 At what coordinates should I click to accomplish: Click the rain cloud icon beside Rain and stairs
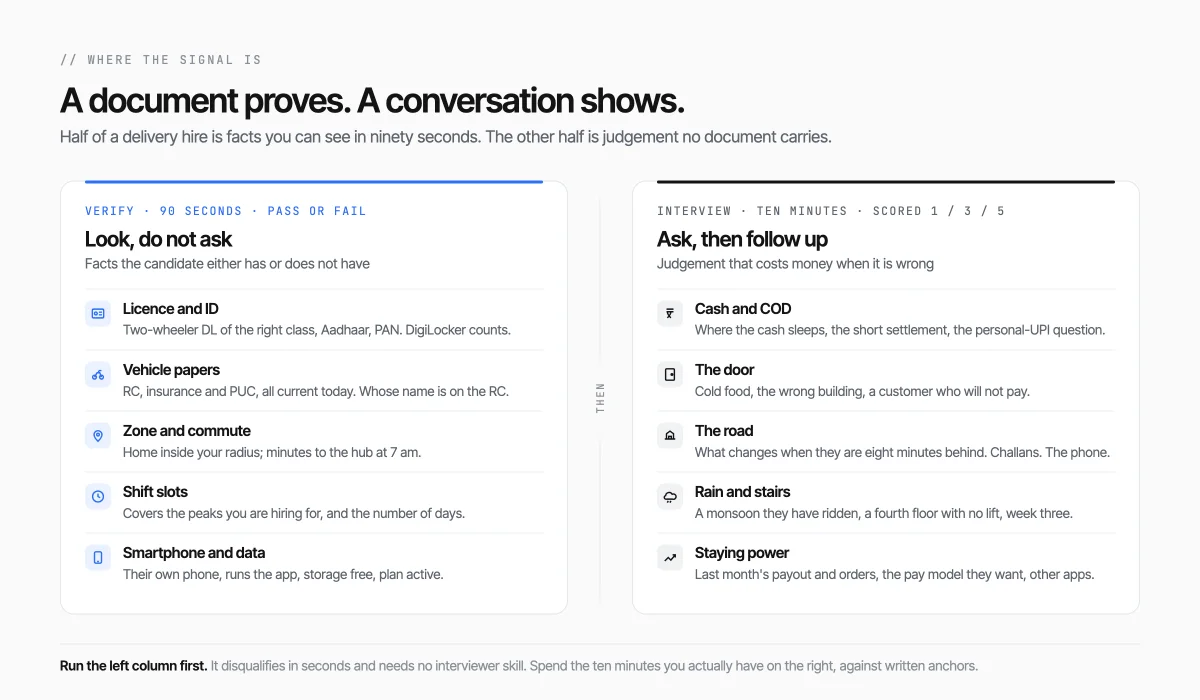point(670,496)
